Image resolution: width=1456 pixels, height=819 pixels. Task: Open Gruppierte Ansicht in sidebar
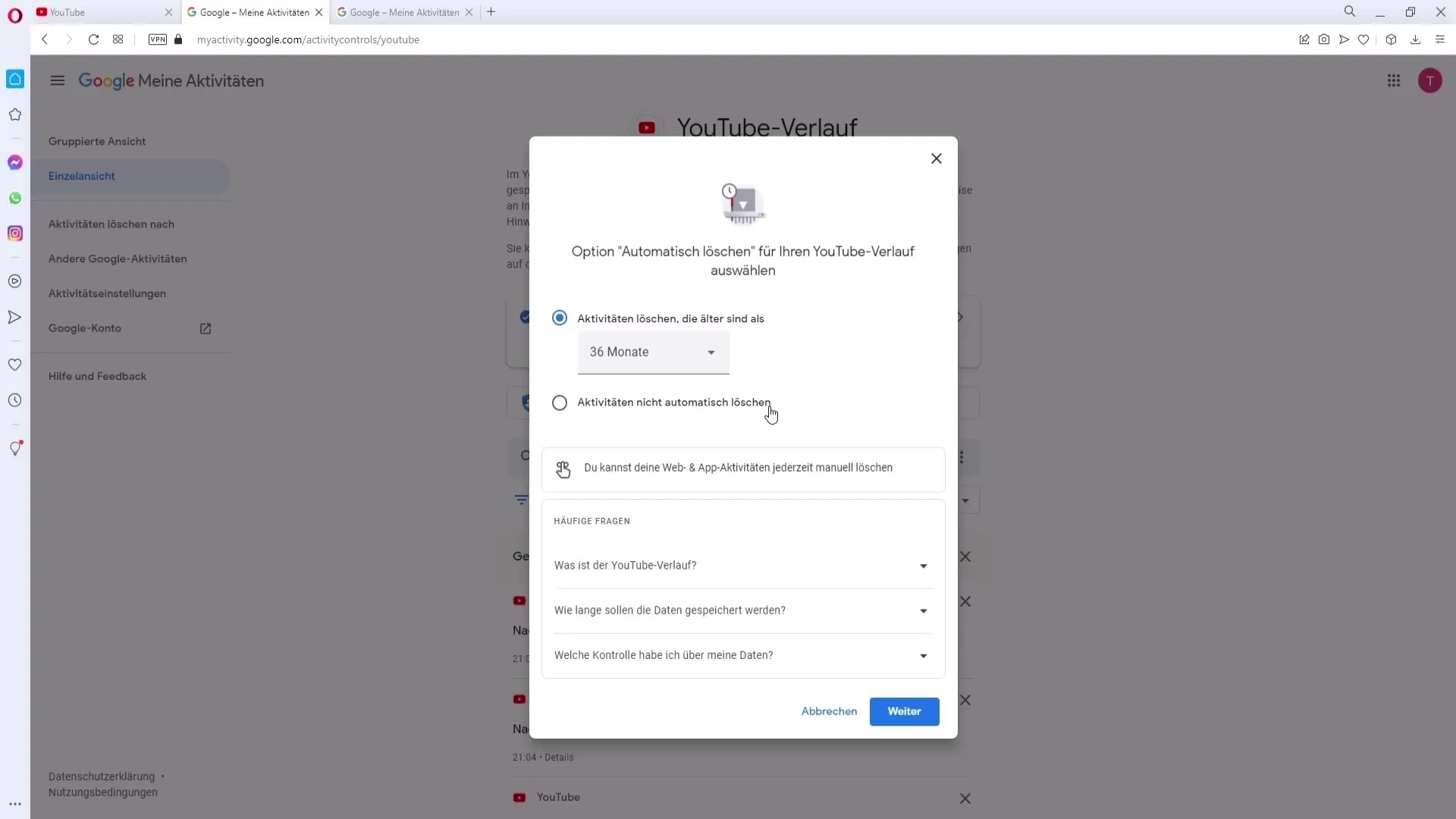(x=97, y=141)
